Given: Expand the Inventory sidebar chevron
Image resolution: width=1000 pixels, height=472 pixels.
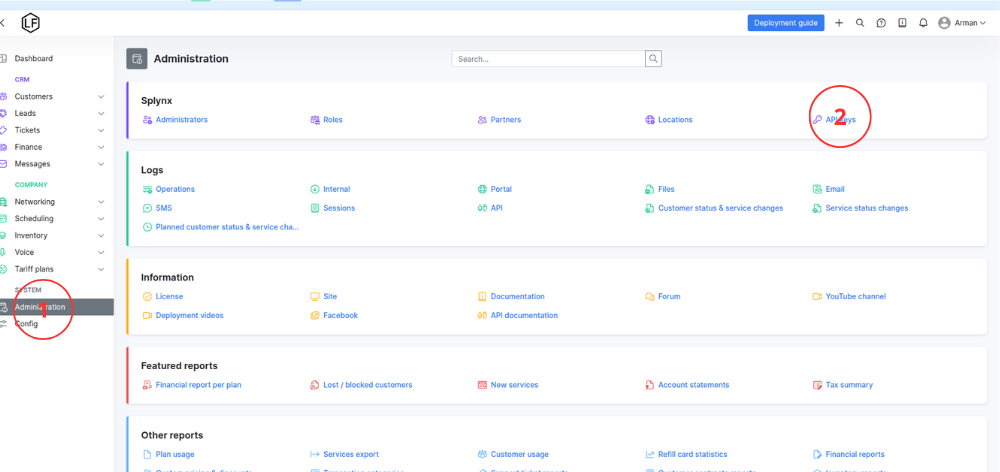Looking at the screenshot, I should point(101,235).
